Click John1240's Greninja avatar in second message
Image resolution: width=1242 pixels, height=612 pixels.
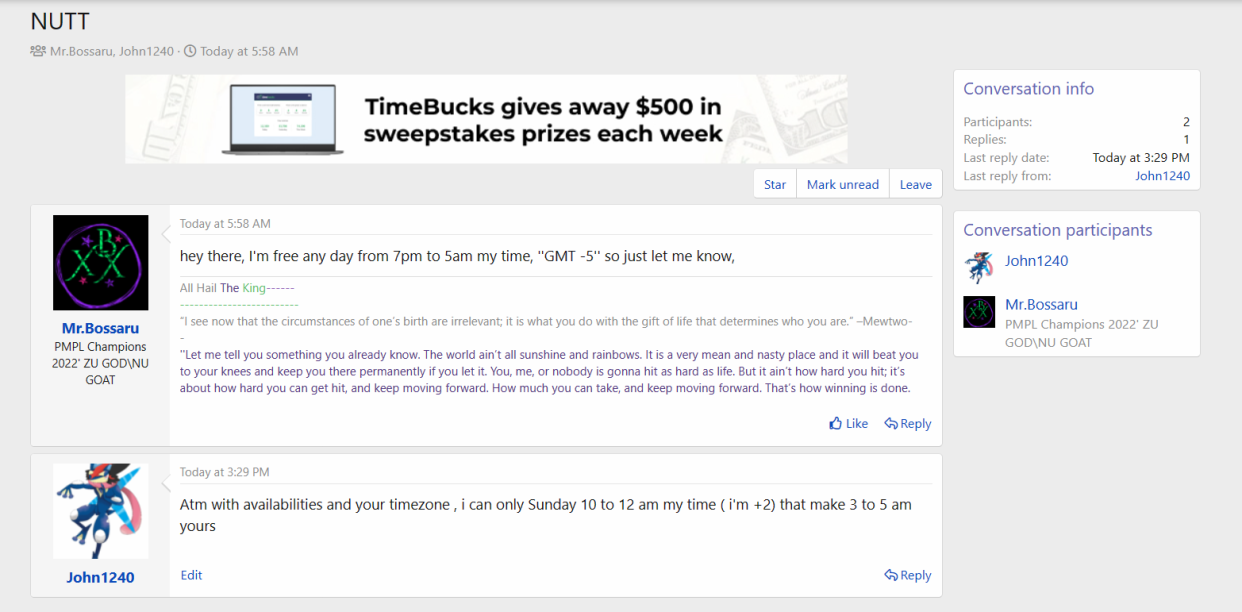[100, 511]
